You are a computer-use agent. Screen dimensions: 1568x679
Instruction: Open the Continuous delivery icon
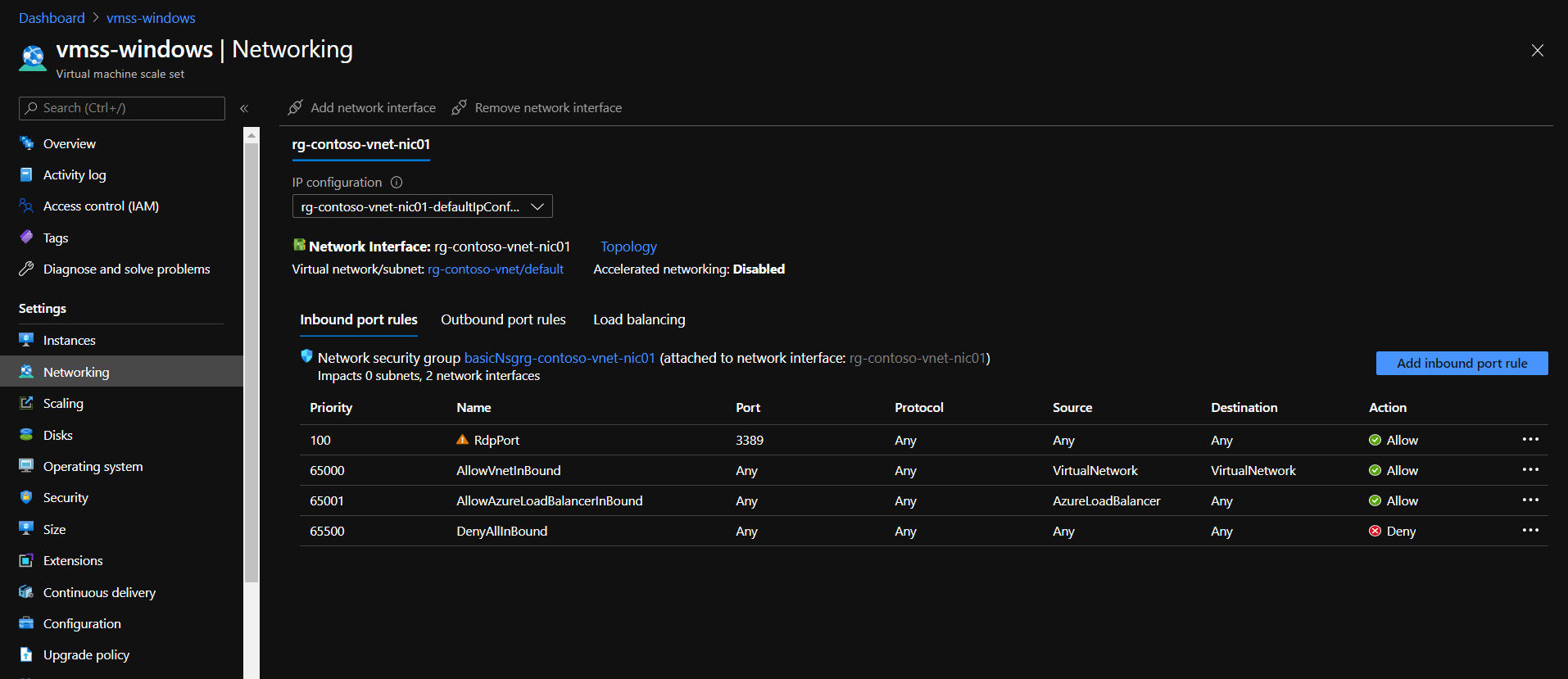pos(26,592)
